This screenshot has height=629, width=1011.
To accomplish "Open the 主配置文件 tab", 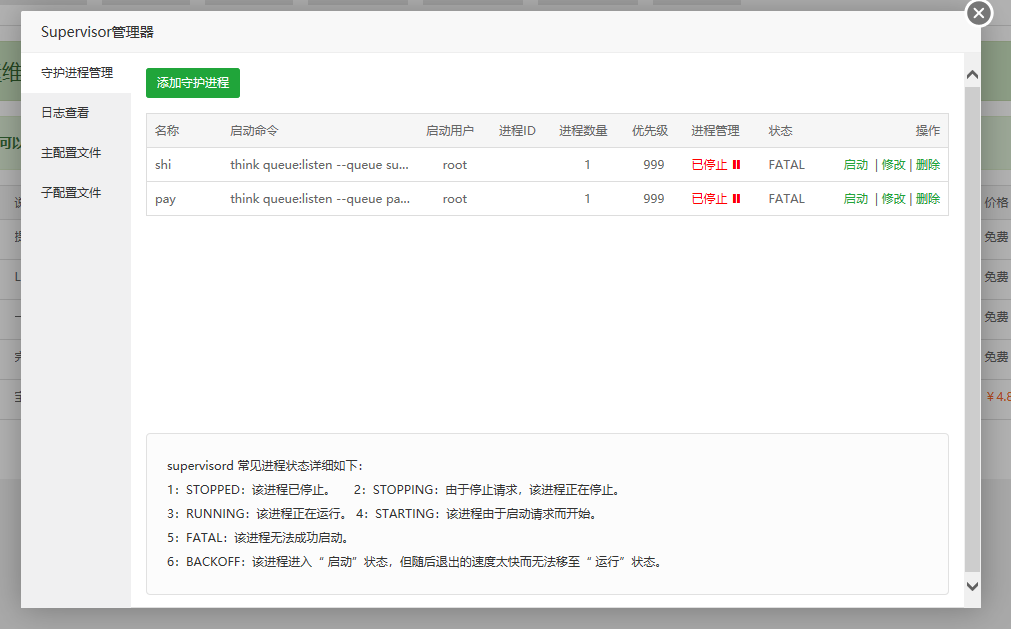I will click(76, 153).
